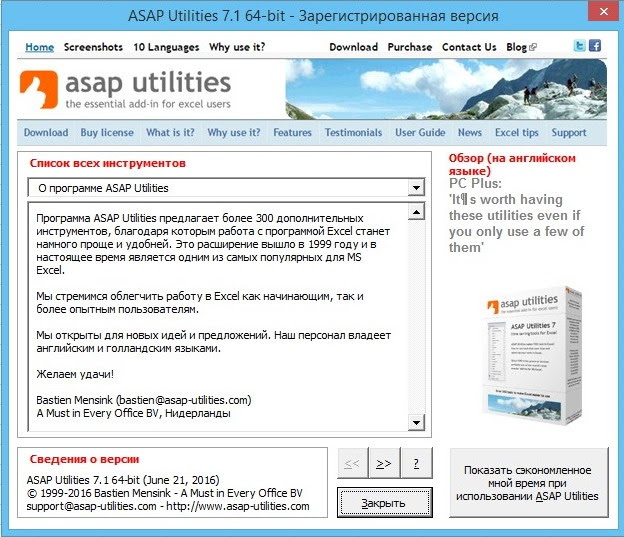Close the ASAP Utilities dialog window

[x=603, y=12]
